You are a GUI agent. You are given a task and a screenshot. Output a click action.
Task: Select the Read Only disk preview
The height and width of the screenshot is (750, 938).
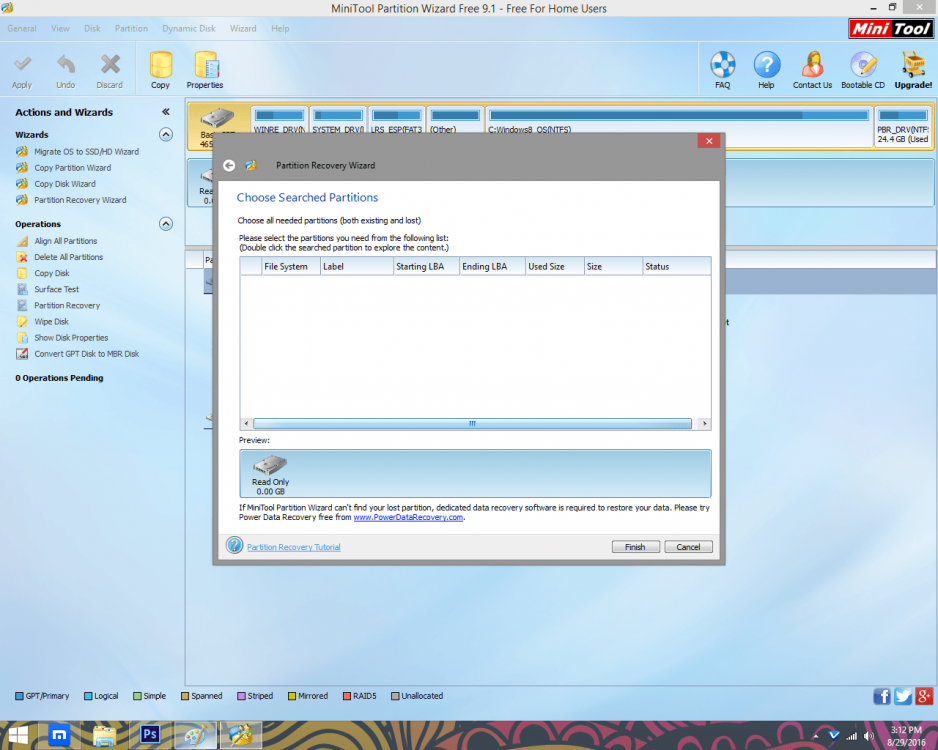tap(270, 474)
